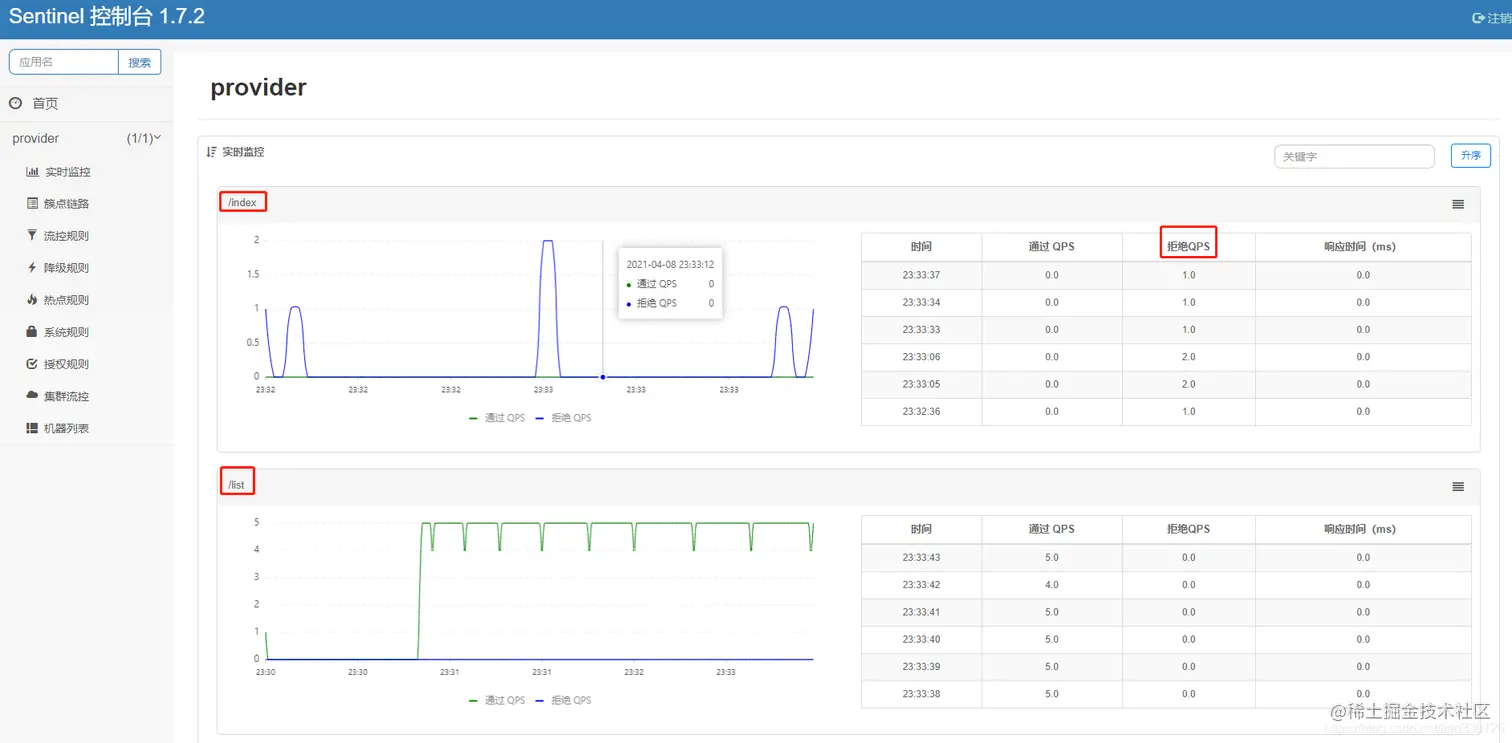Open the /list chart hamburger menu
The image size is (1512, 743).
(1458, 486)
